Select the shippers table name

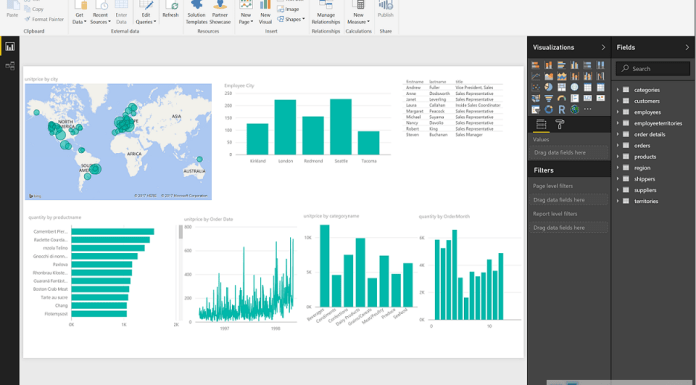(645, 179)
